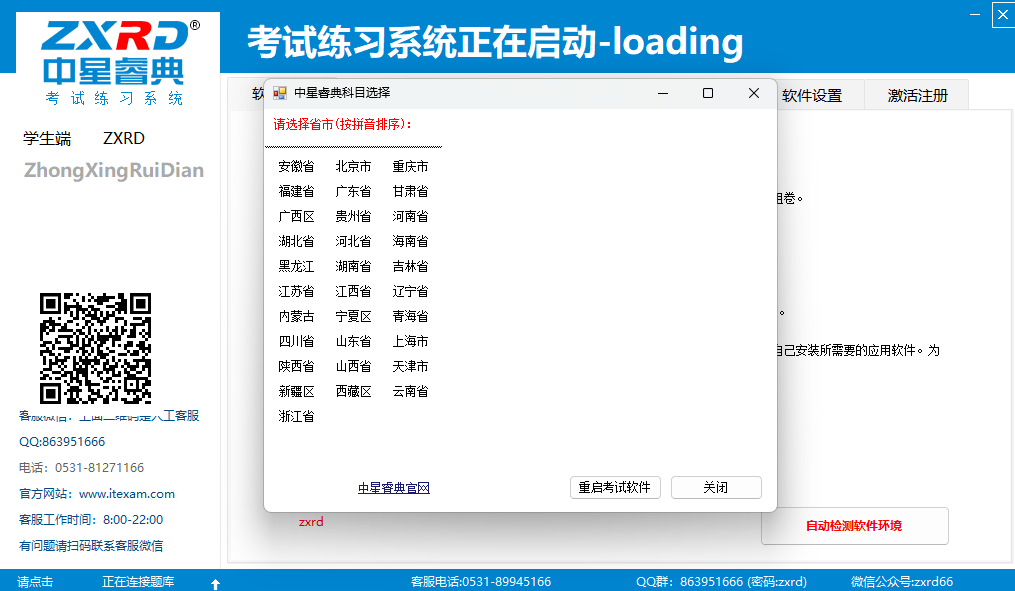Select 北京市 from the province list
This screenshot has width=1015, height=591.
pyautogui.click(x=352, y=166)
